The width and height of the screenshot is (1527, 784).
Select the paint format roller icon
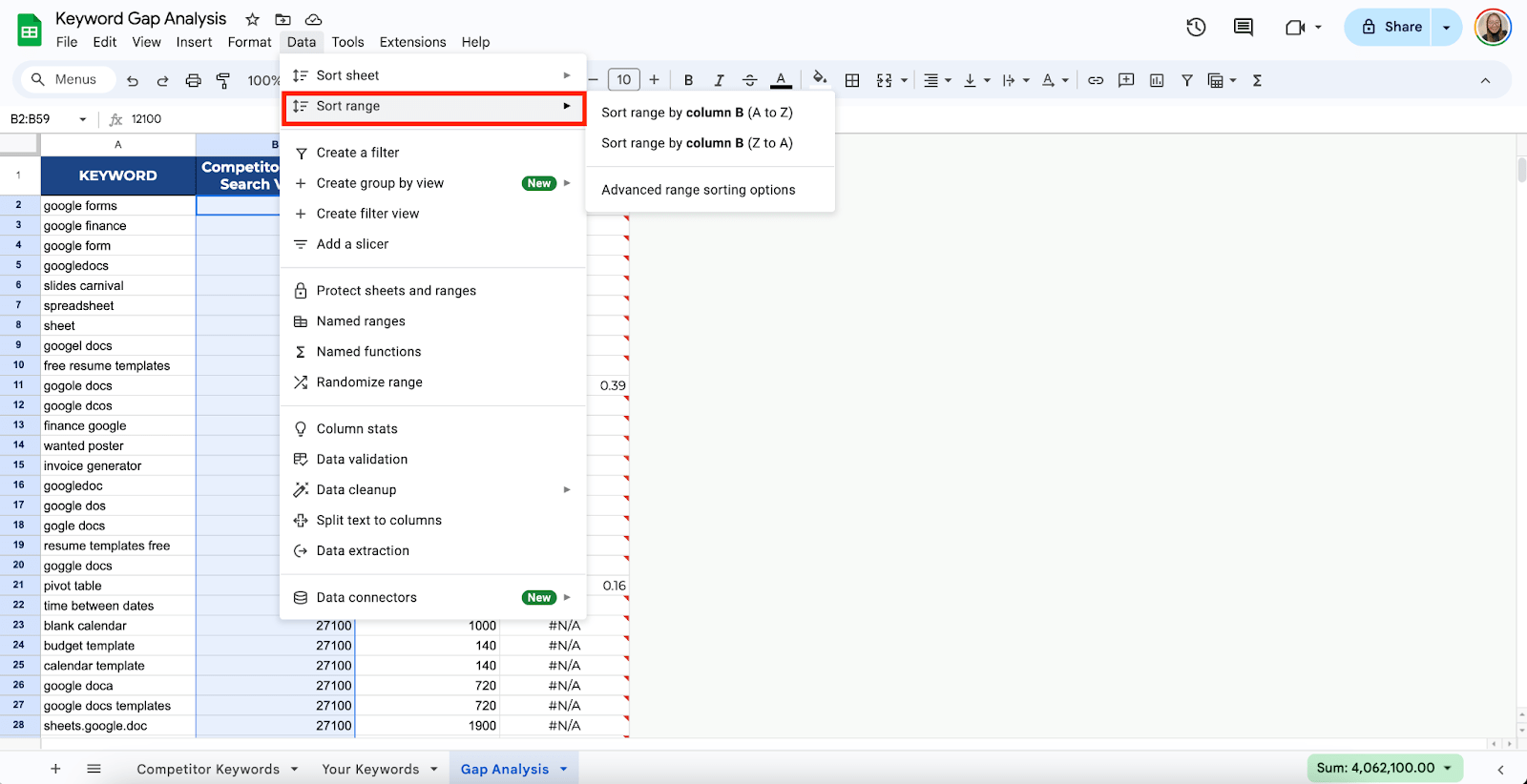point(223,81)
